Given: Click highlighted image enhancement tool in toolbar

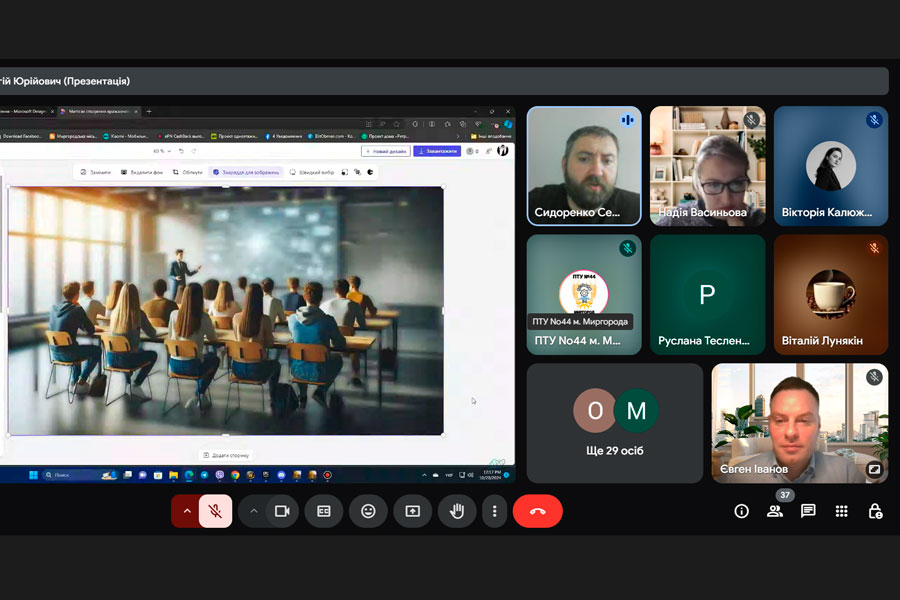Looking at the screenshot, I should [x=246, y=172].
